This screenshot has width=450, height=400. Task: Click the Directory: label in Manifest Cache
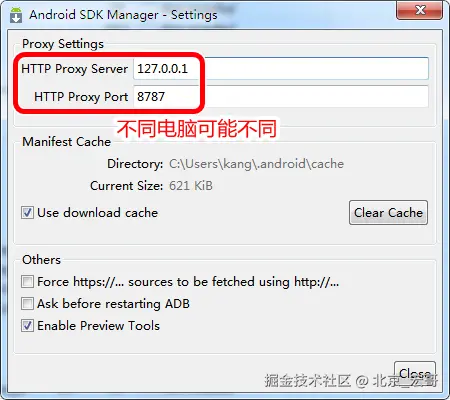135,164
